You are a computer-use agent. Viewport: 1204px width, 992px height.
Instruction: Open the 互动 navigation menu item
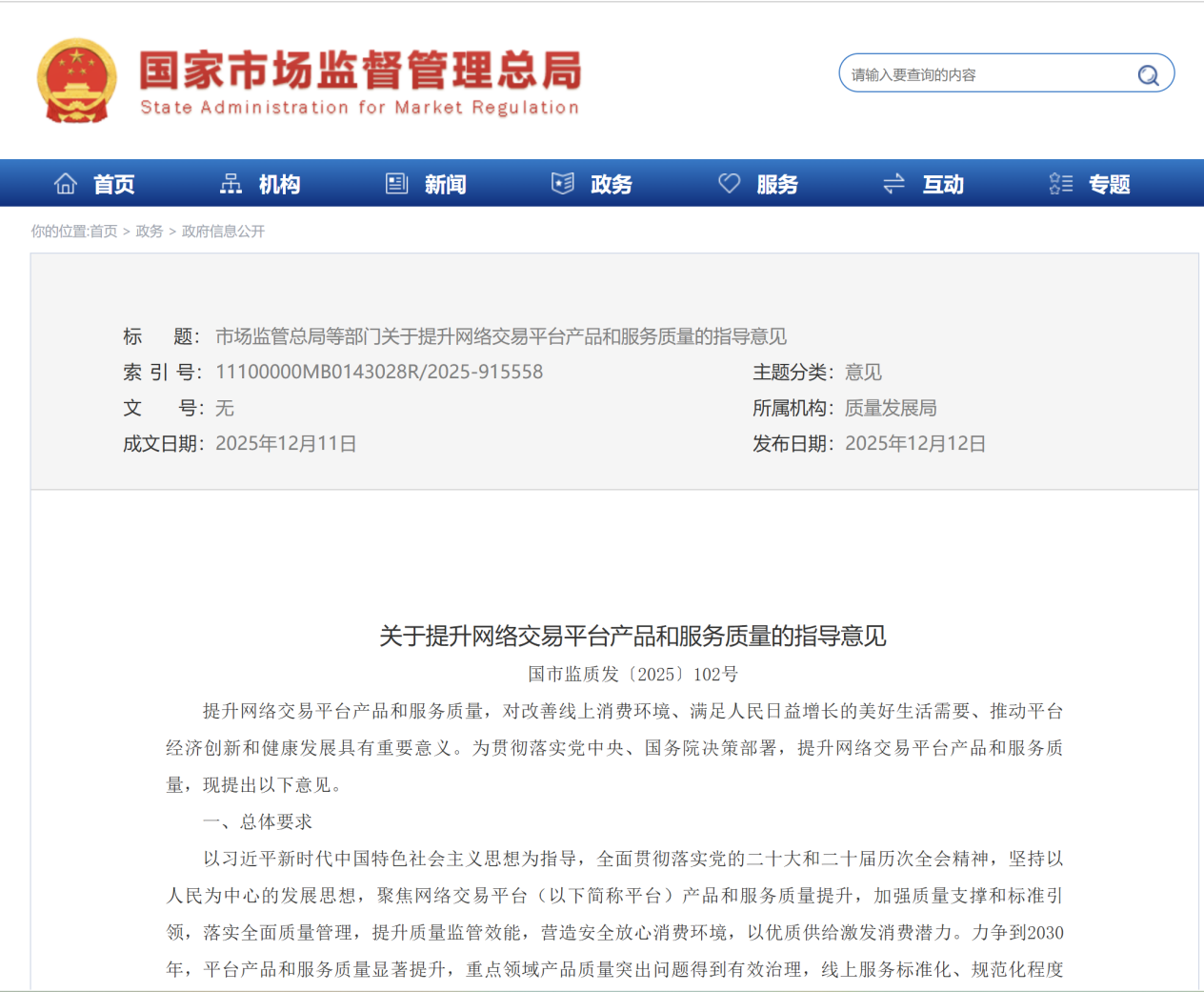pos(943,184)
